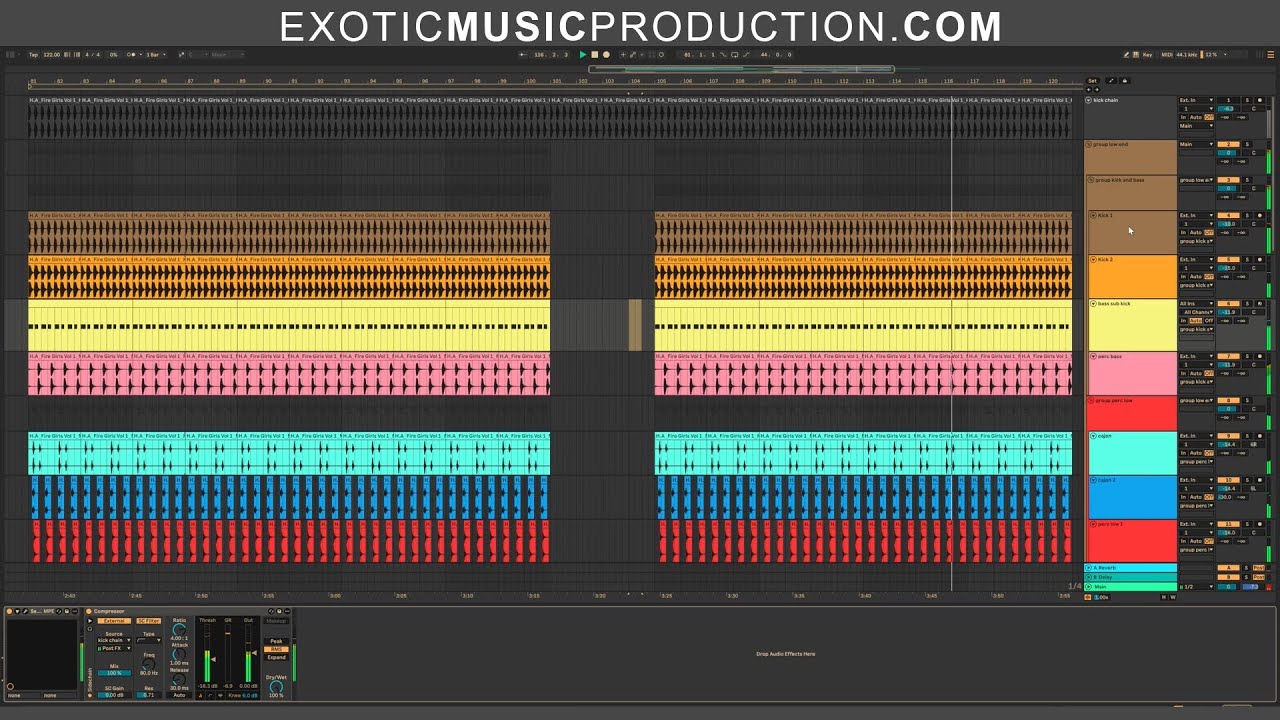Click the SC Gain value field
This screenshot has width=1280, height=720.
[x=114, y=695]
